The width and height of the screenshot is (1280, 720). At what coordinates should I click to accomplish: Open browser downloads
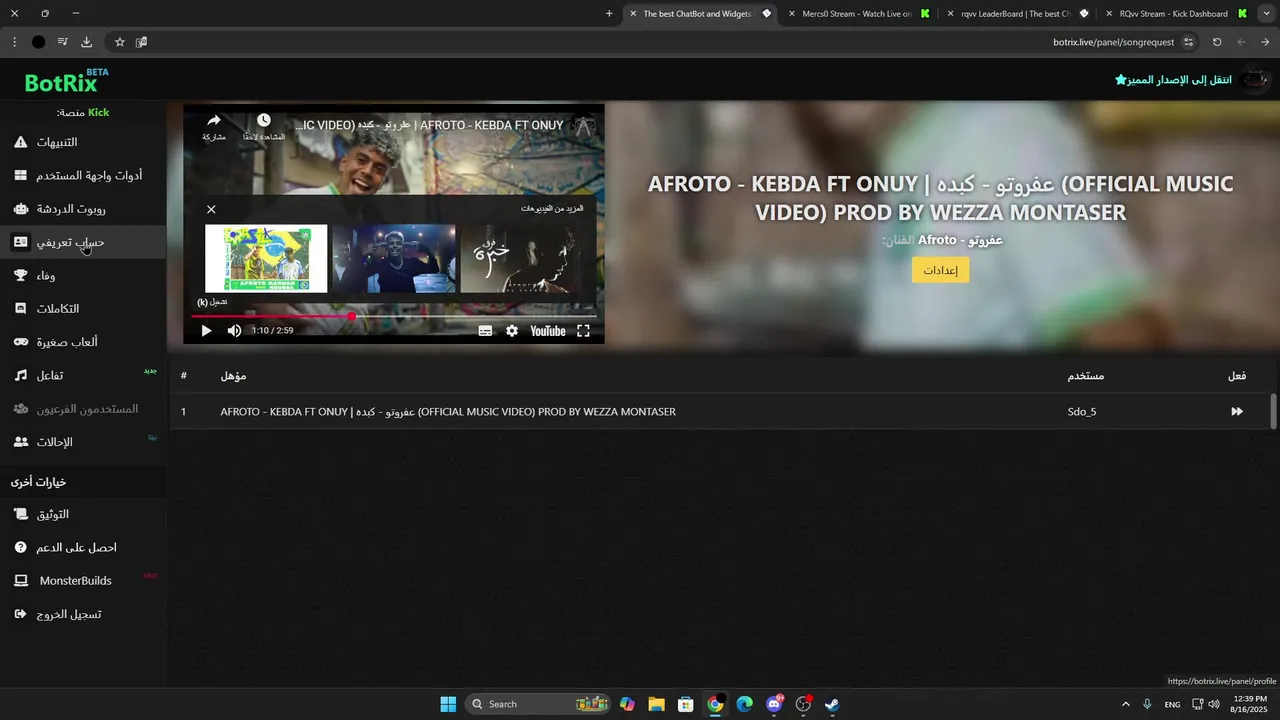click(86, 42)
